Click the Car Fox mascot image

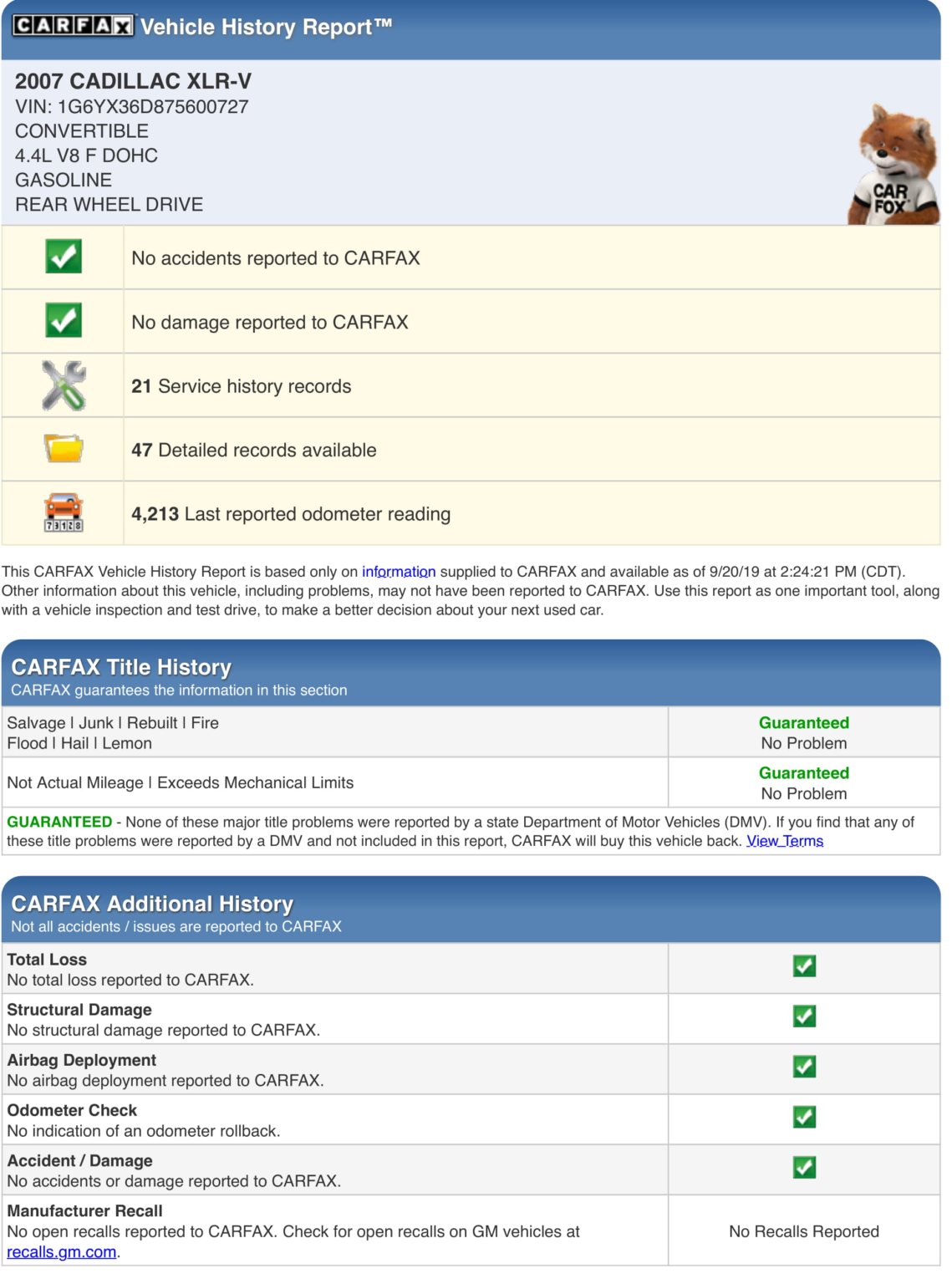pos(893,165)
